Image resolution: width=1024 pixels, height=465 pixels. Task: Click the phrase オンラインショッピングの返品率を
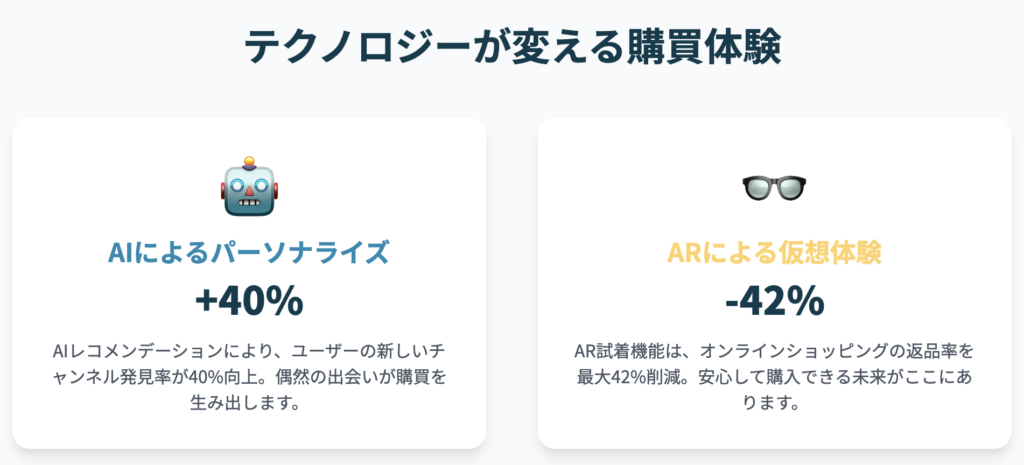click(x=837, y=351)
